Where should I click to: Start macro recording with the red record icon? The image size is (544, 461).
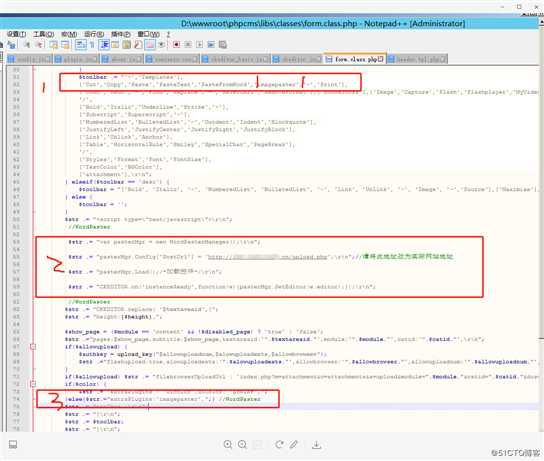coord(176,44)
